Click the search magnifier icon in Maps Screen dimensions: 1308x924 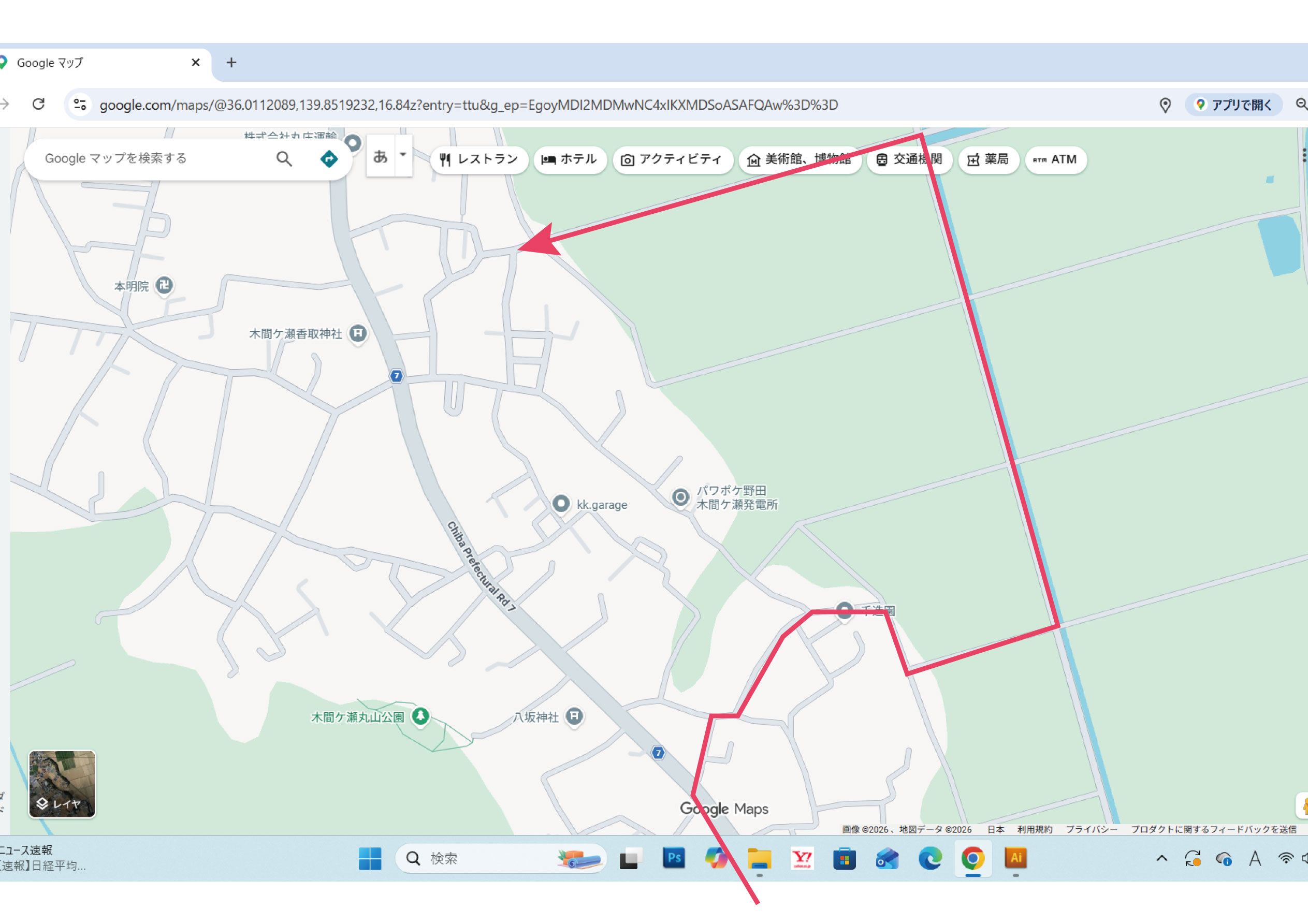284,159
